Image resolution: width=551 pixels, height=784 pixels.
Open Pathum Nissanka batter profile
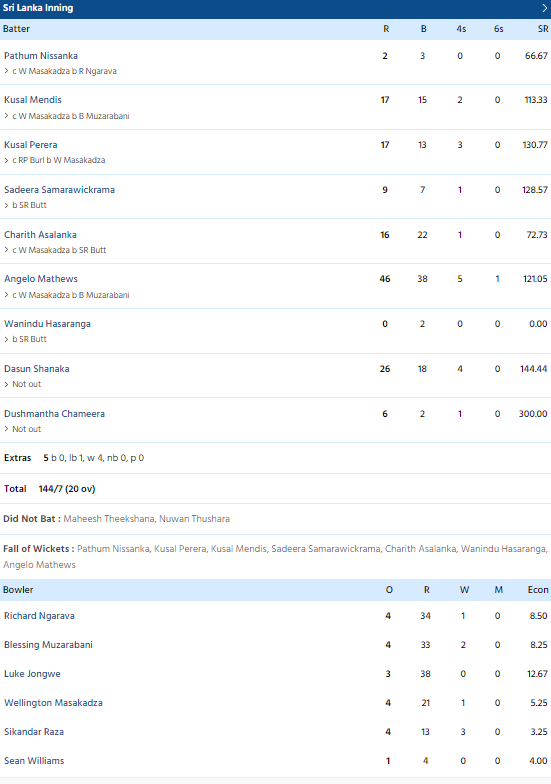point(41,56)
